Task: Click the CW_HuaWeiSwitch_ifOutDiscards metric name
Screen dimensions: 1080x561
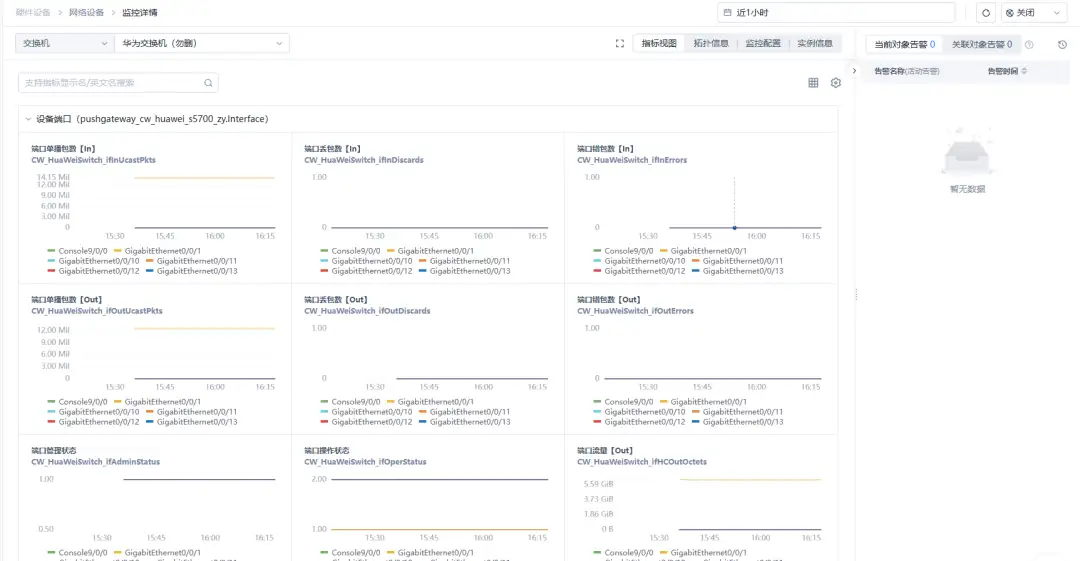Action: coord(367,311)
